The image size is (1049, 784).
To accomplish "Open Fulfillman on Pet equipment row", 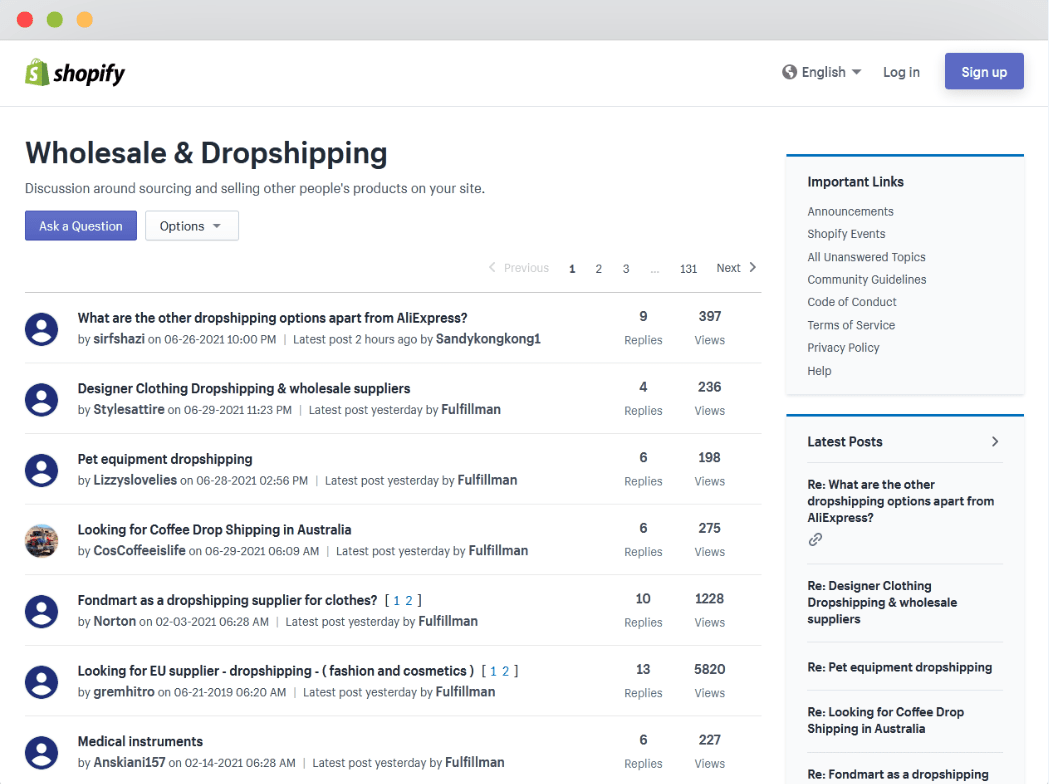I will [x=487, y=480].
